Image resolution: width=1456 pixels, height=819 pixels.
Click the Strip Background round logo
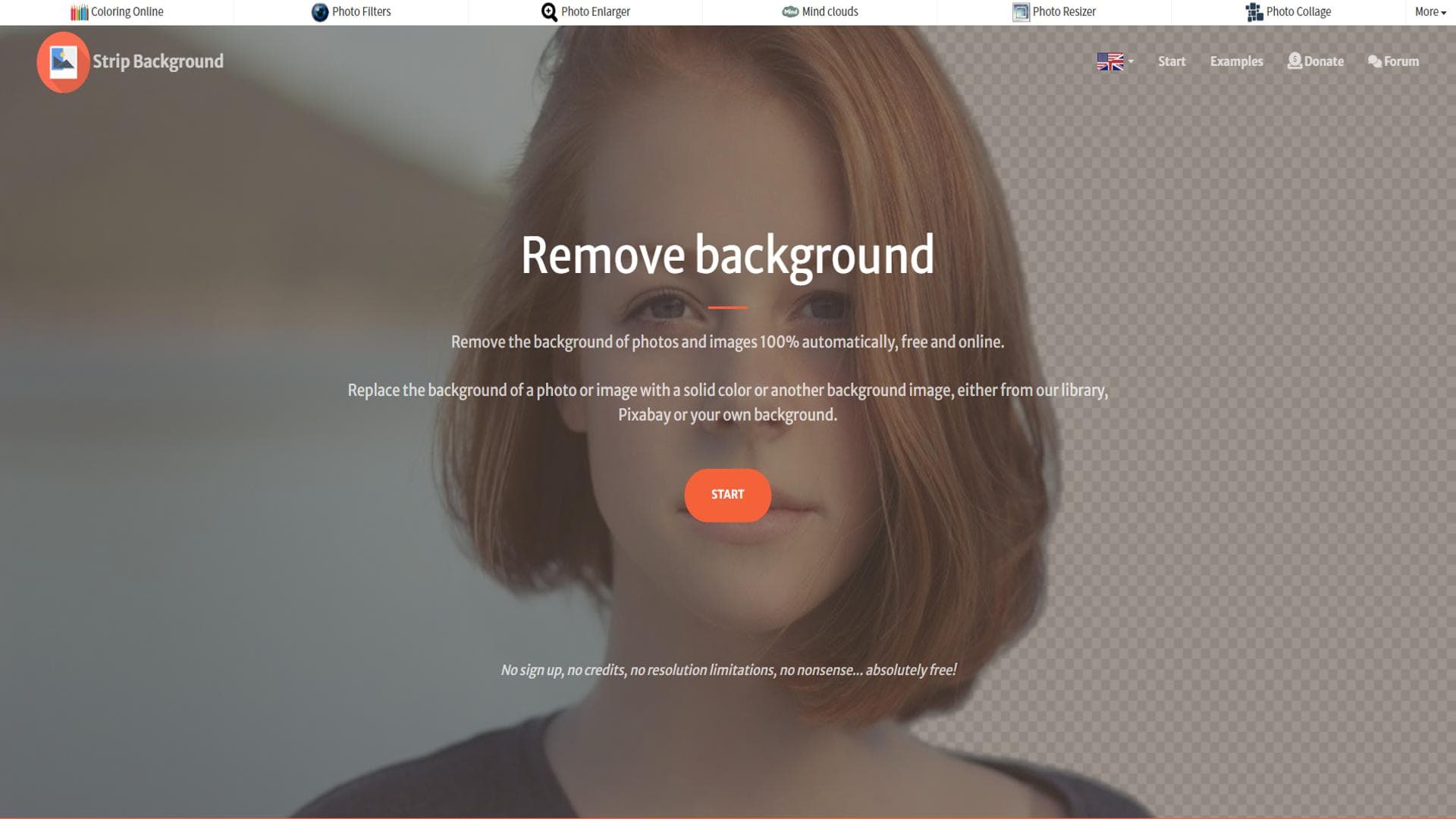tap(63, 62)
